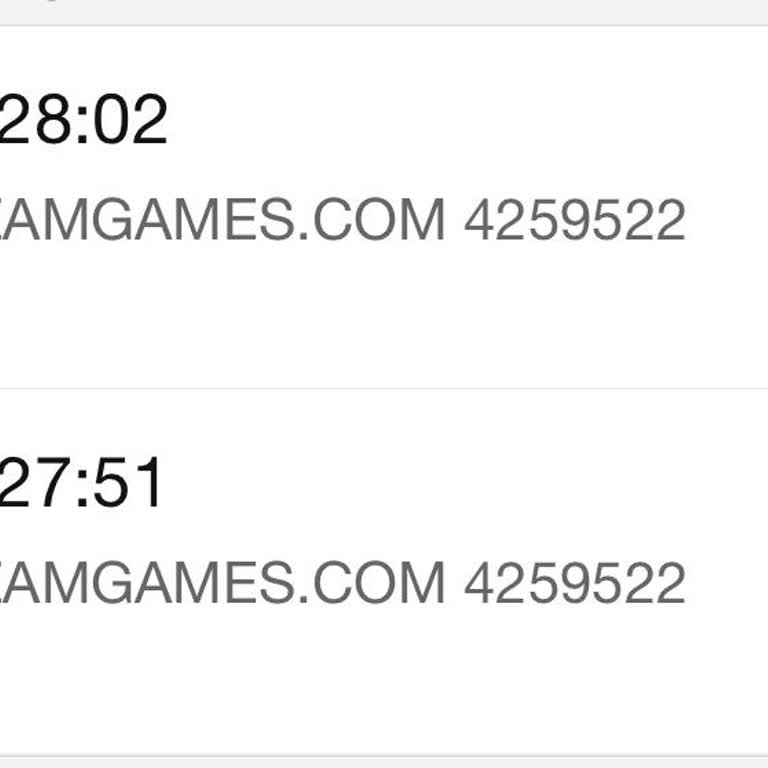Click the divider between the two entries
The height and width of the screenshot is (768, 768).
pyautogui.click(x=384, y=388)
